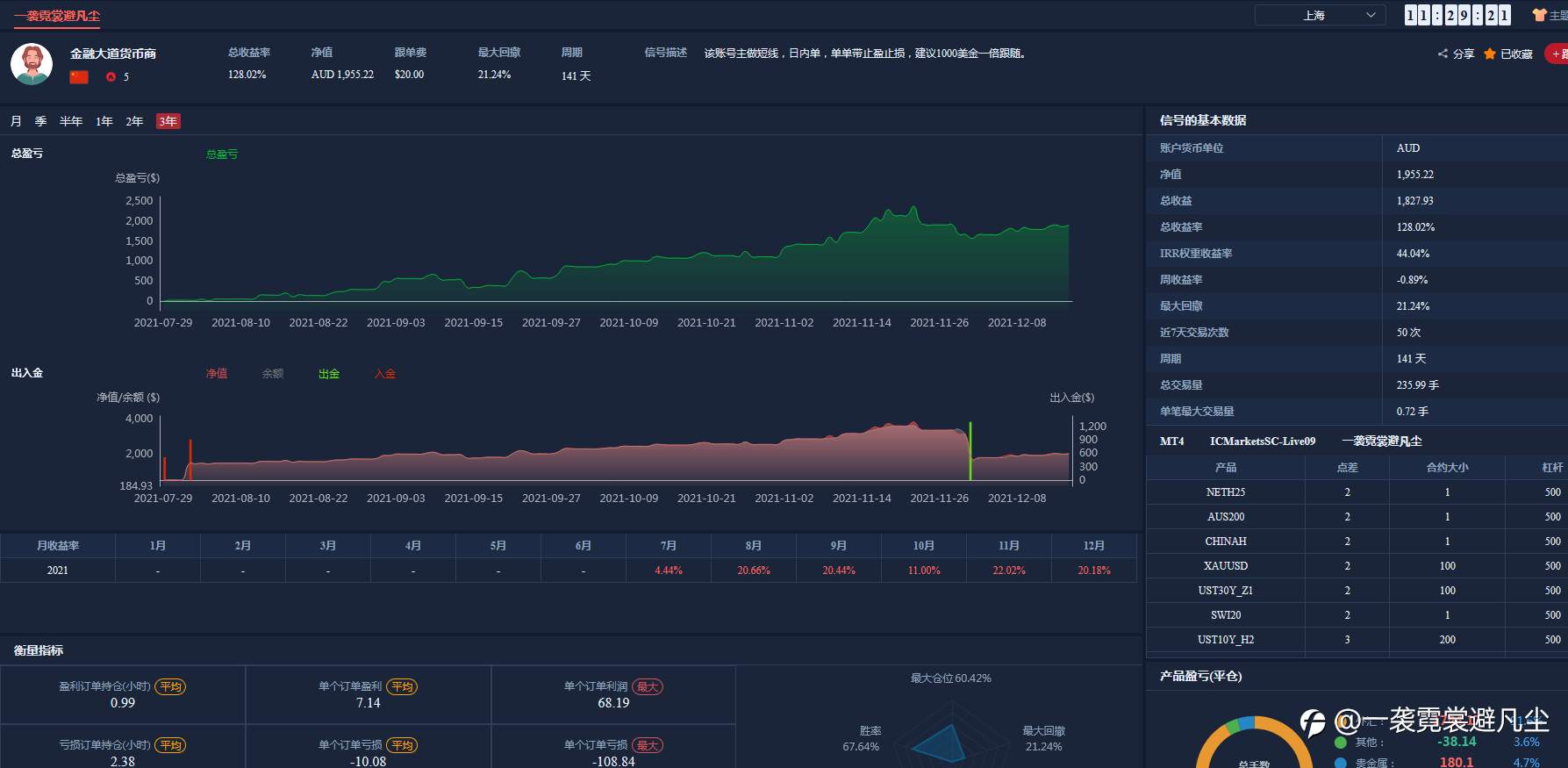This screenshot has height=768, width=1568.
Task: Toggle the 余额 series legend
Action: pos(273,374)
